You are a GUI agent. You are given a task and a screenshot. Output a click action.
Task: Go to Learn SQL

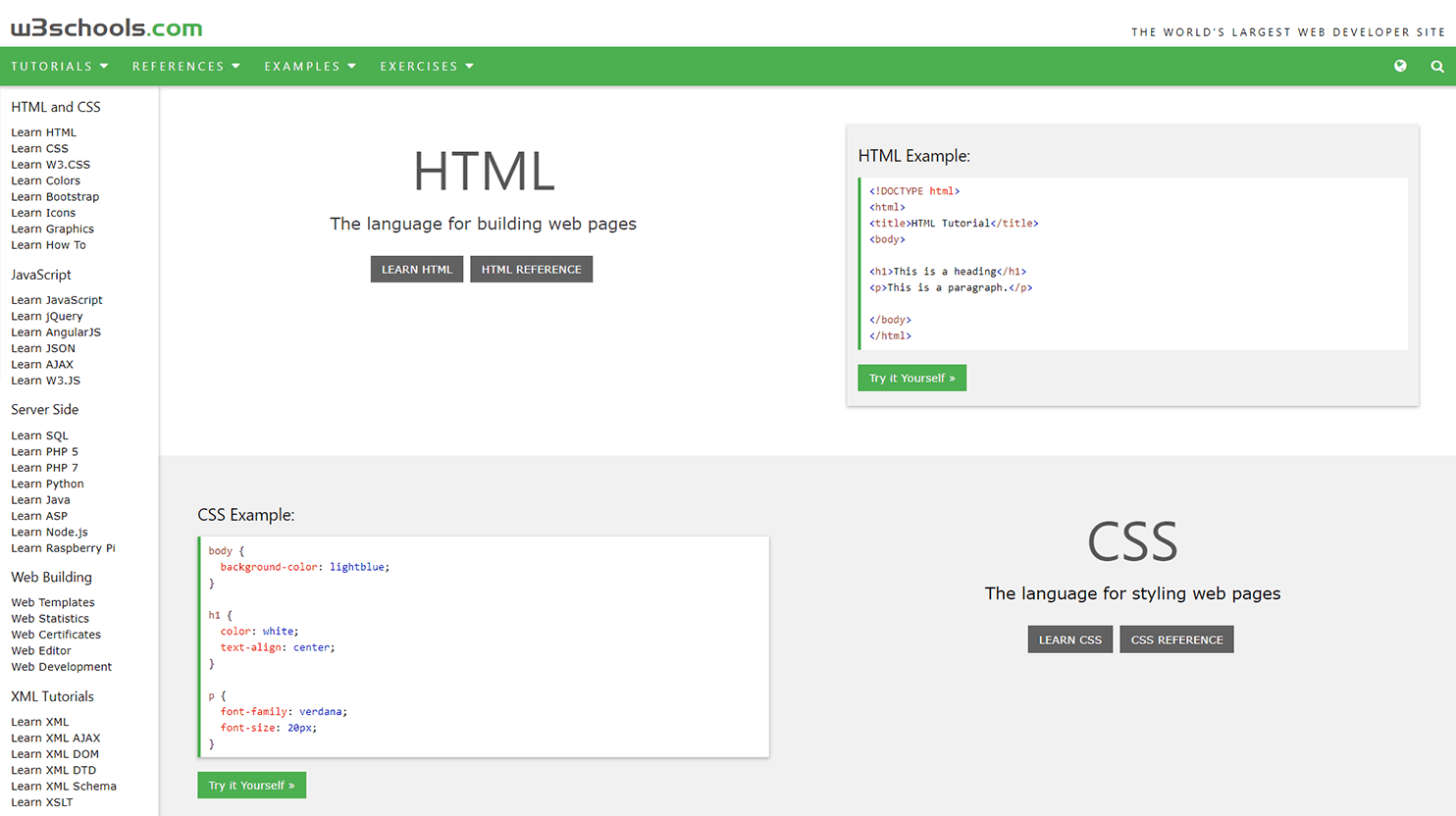tap(39, 435)
